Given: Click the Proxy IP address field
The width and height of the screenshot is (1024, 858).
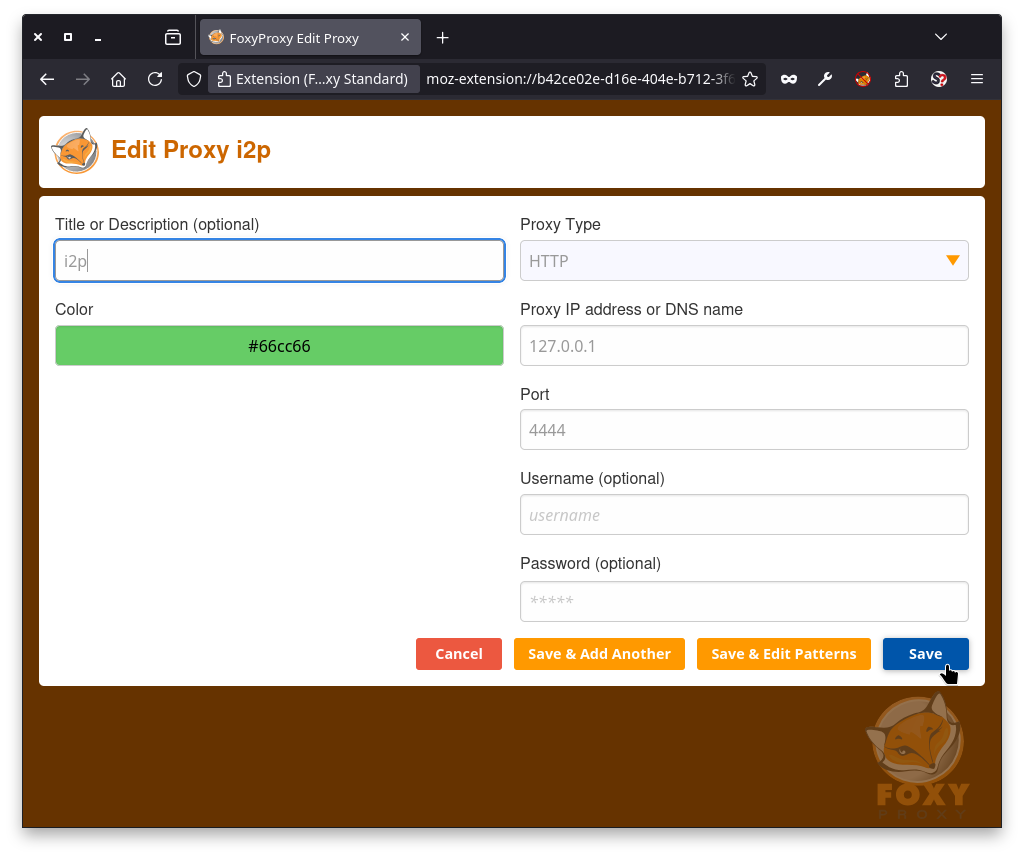Looking at the screenshot, I should [744, 345].
